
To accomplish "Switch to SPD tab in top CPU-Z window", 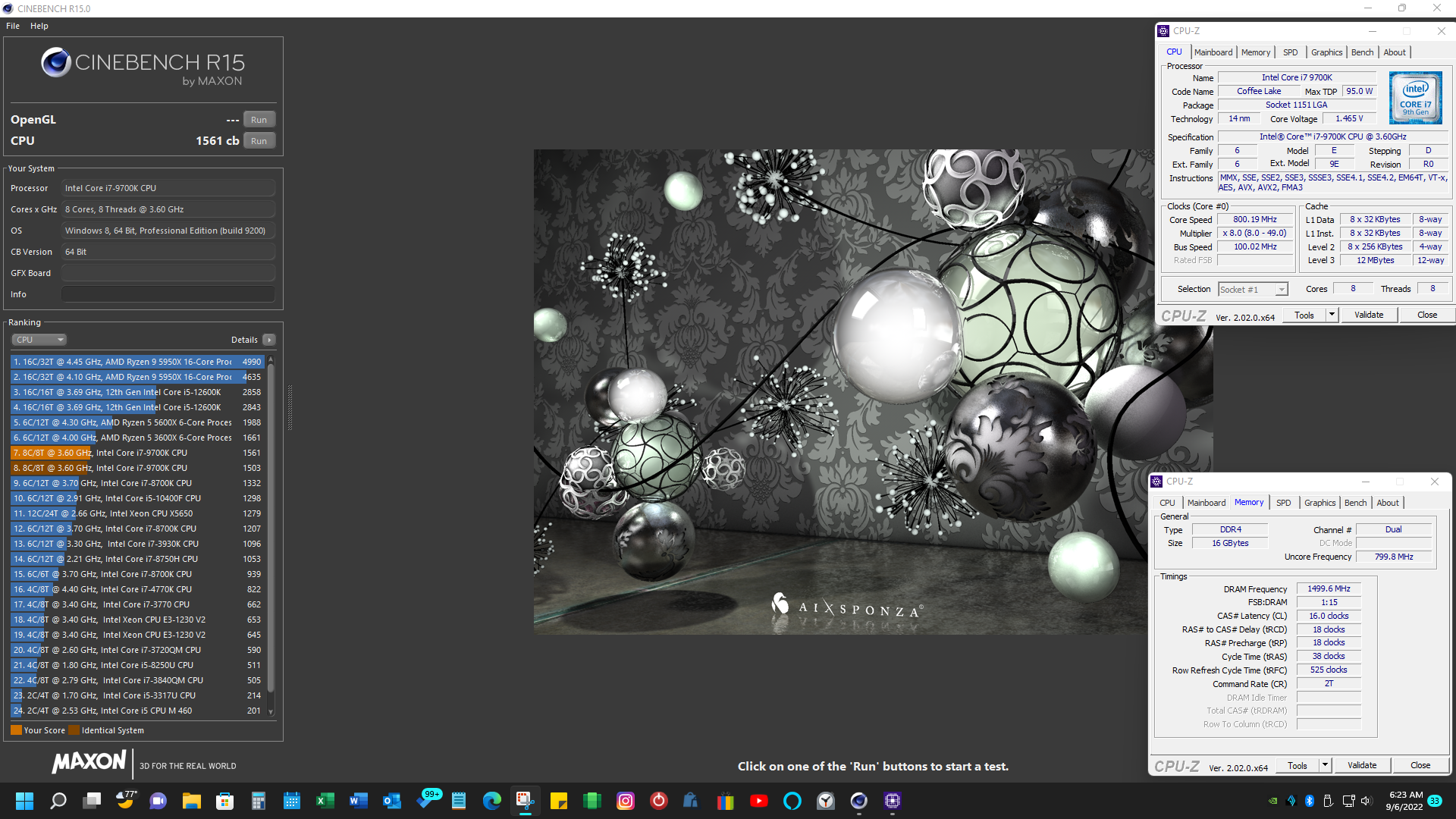I will pyautogui.click(x=1290, y=52).
